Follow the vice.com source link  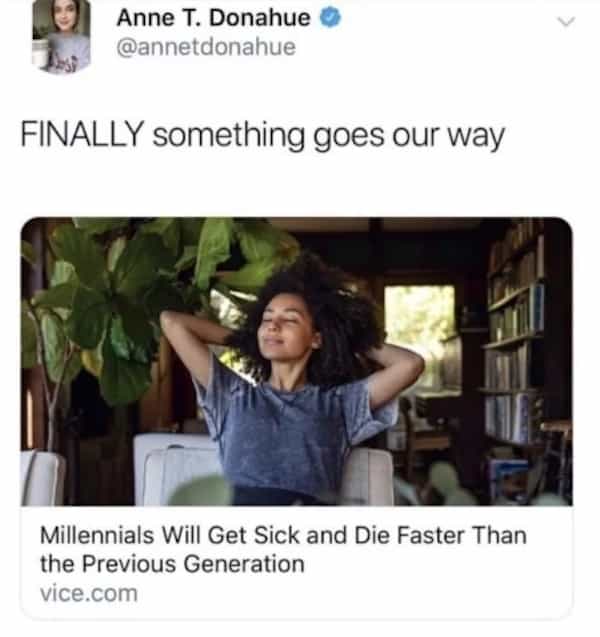(x=89, y=594)
